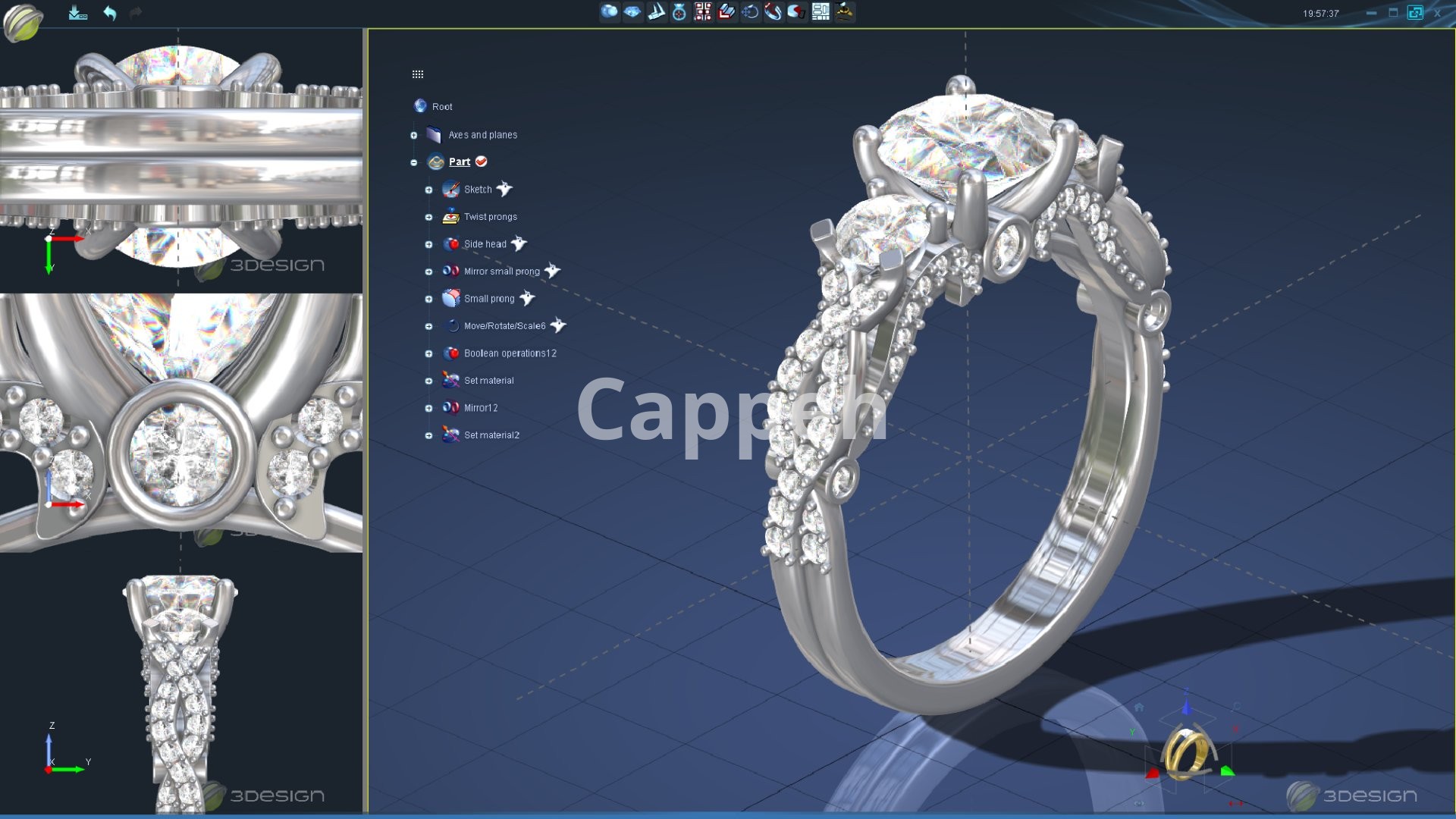Select the Twist prongs tree item
The image size is (1456, 819).
click(x=490, y=217)
